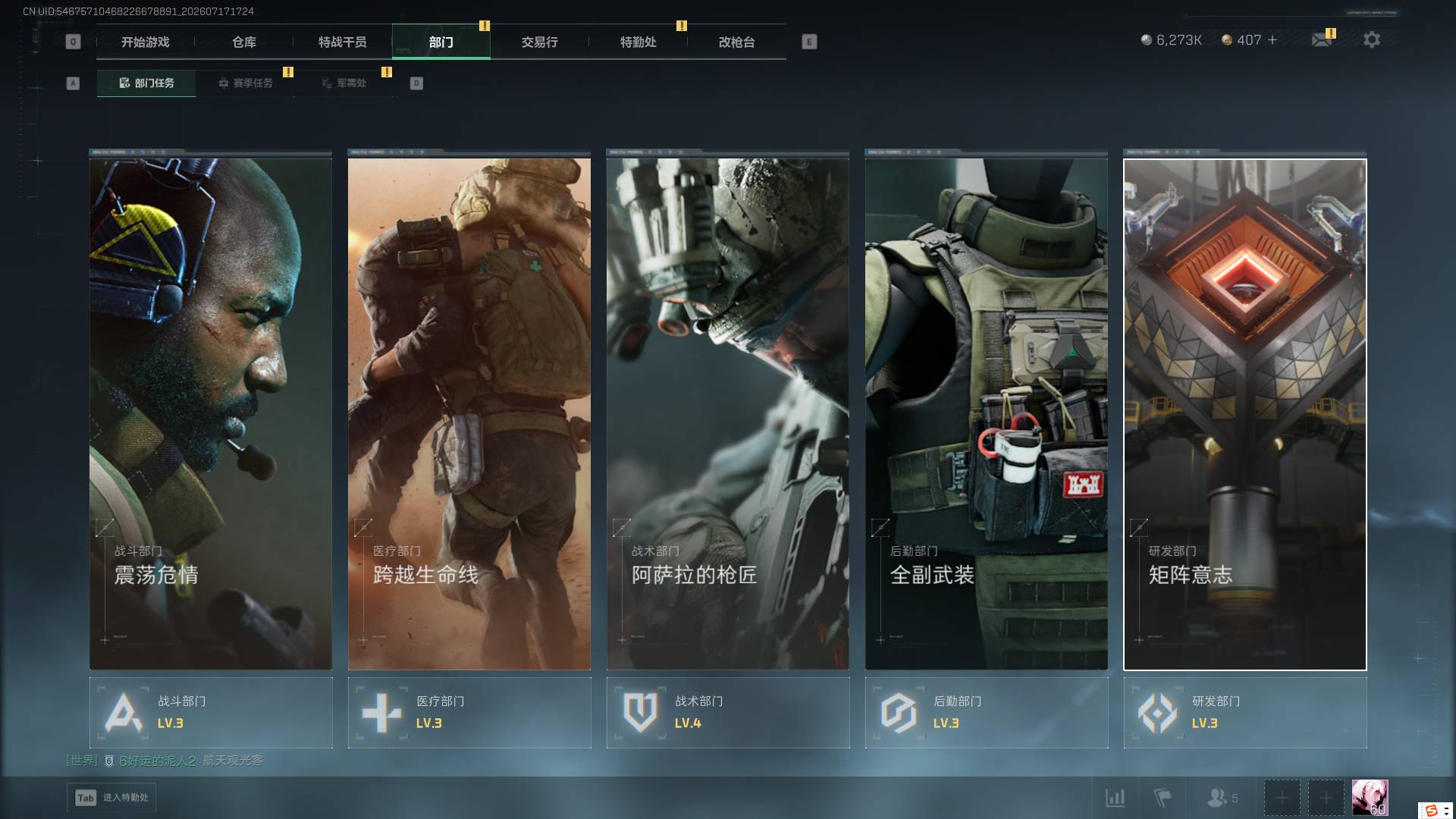
Task: Open the settings gear icon
Action: 1371,39
